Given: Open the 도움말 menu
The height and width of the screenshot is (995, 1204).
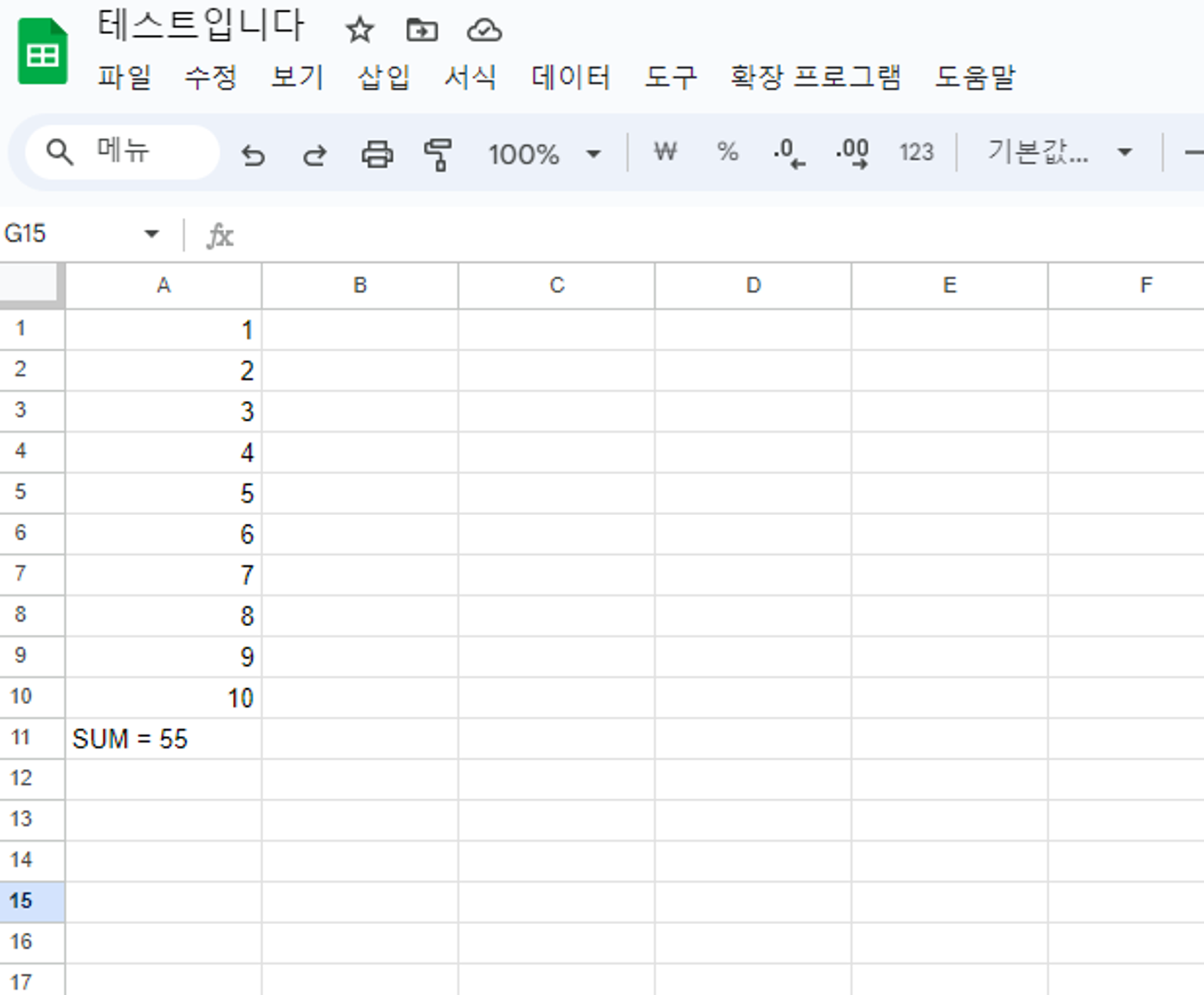Looking at the screenshot, I should pos(975,77).
